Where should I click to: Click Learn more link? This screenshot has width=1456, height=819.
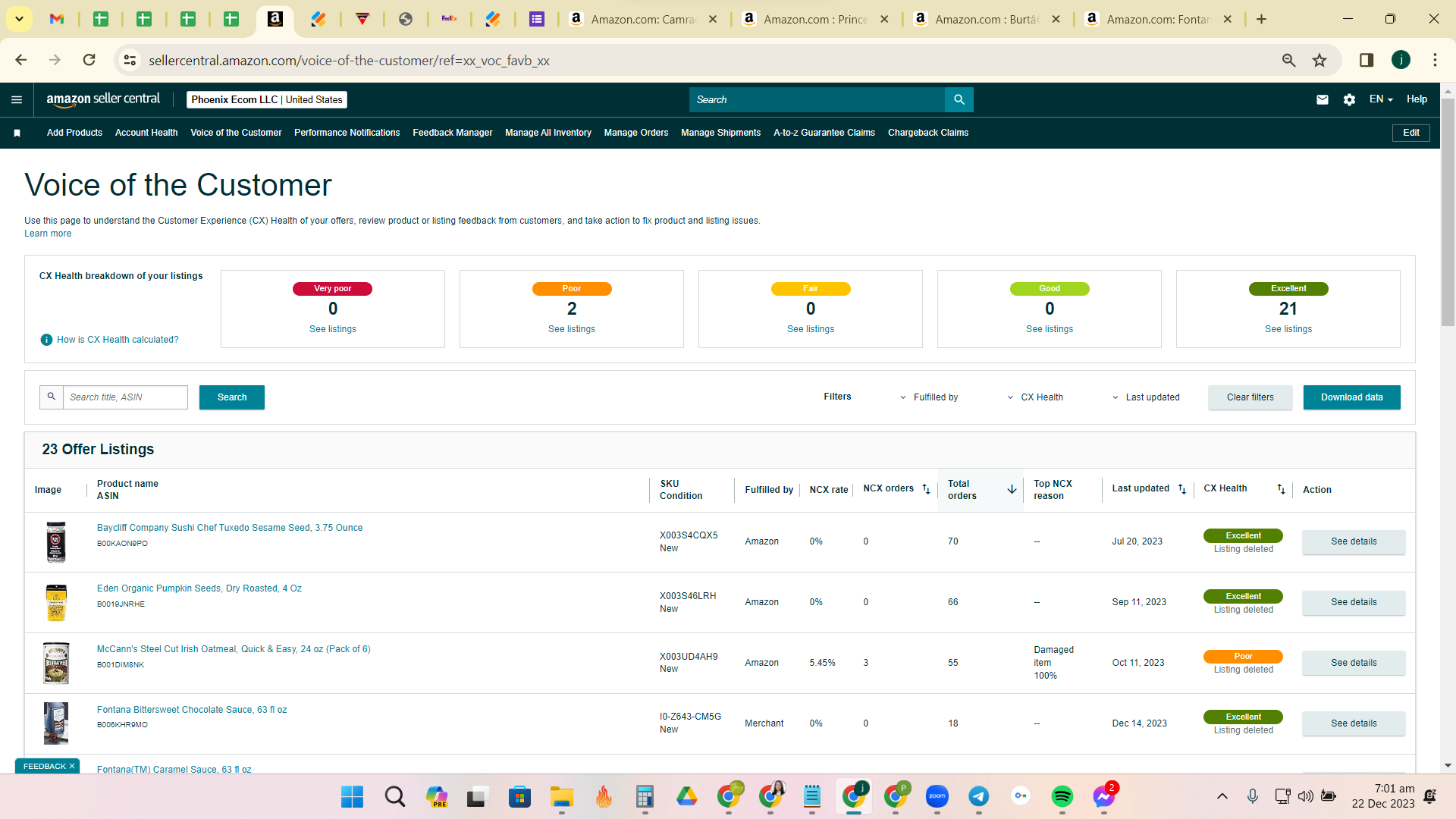[x=48, y=234]
